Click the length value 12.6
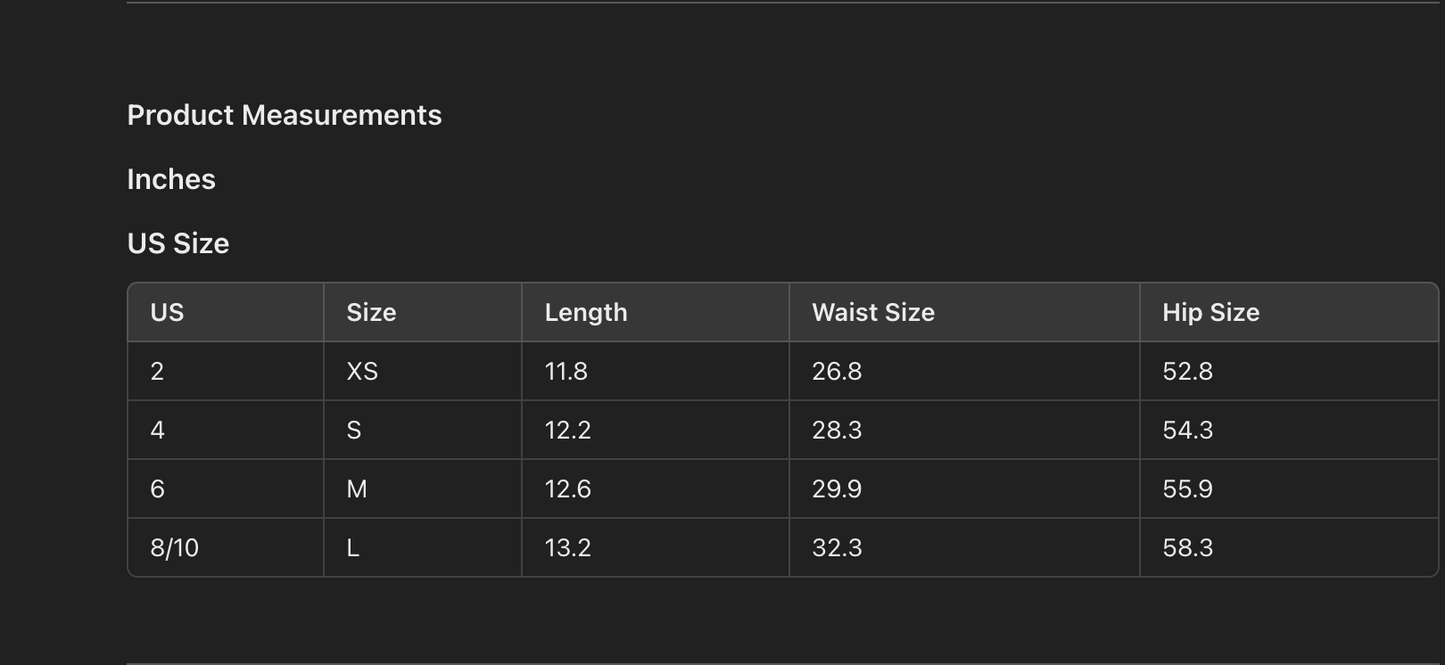 coord(568,489)
